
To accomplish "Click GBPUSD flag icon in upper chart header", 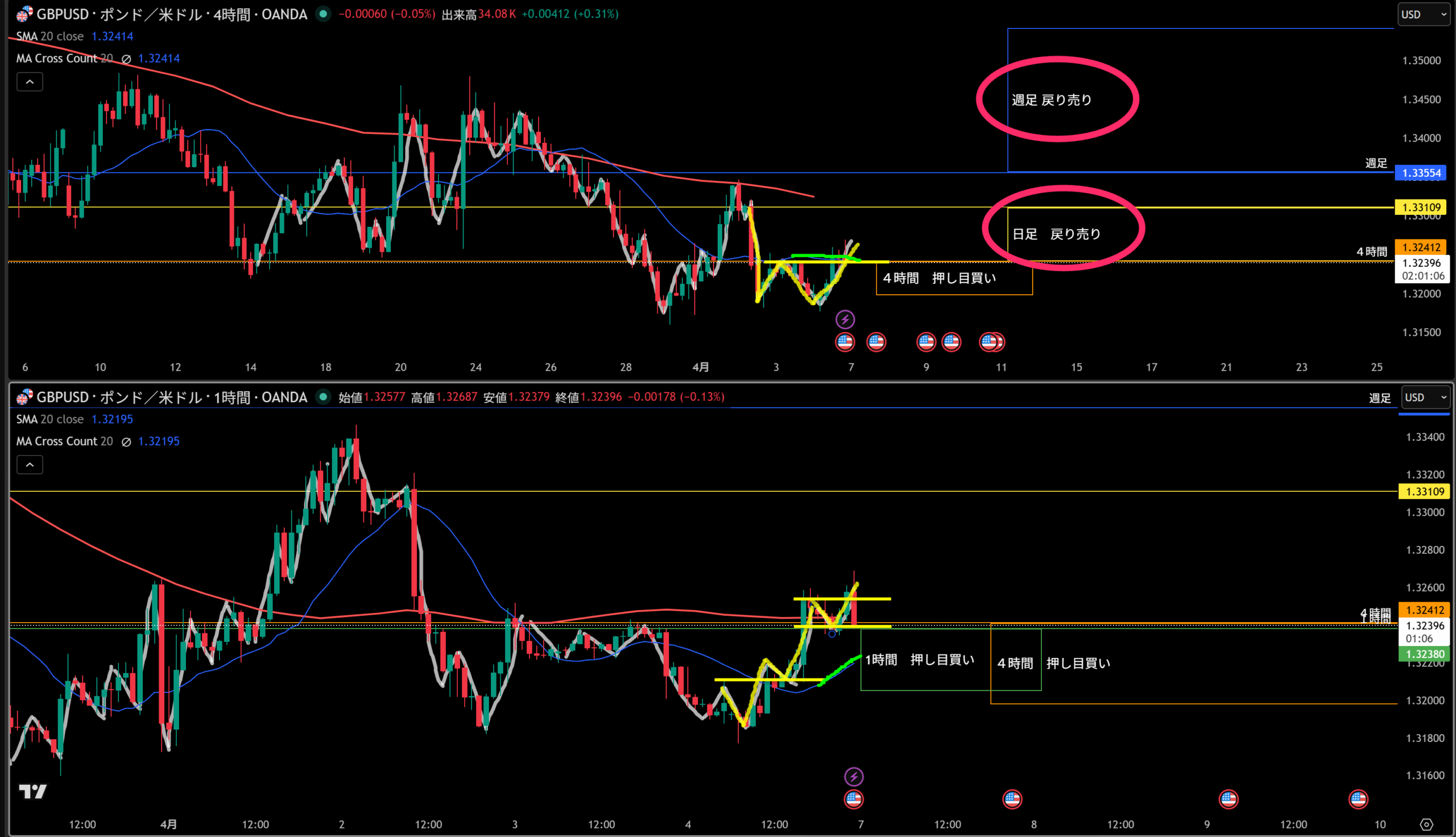I will pyautogui.click(x=23, y=14).
